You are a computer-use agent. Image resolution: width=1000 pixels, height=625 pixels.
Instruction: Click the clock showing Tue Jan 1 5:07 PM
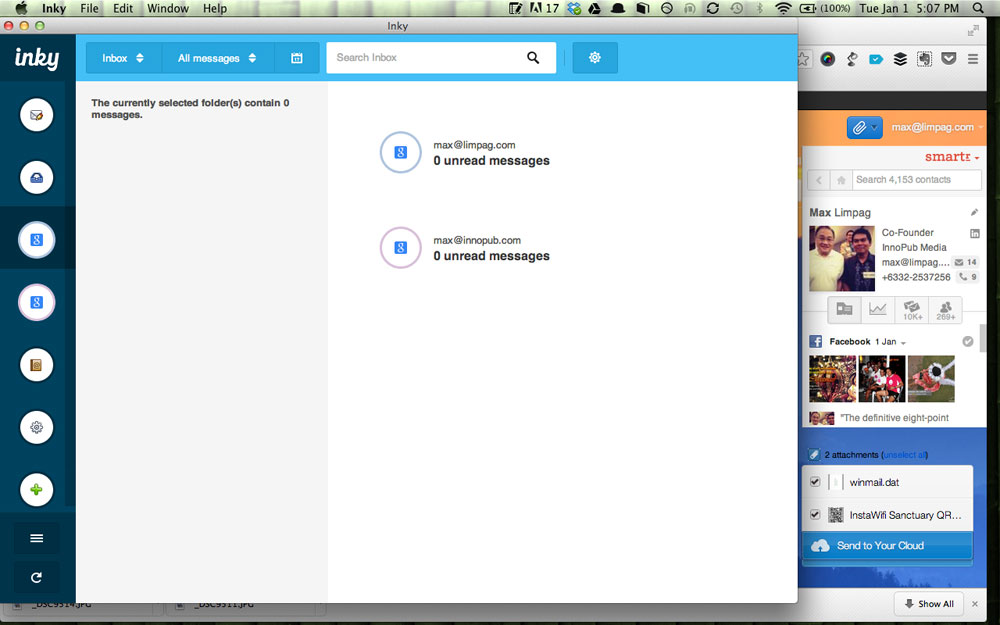(x=909, y=8)
